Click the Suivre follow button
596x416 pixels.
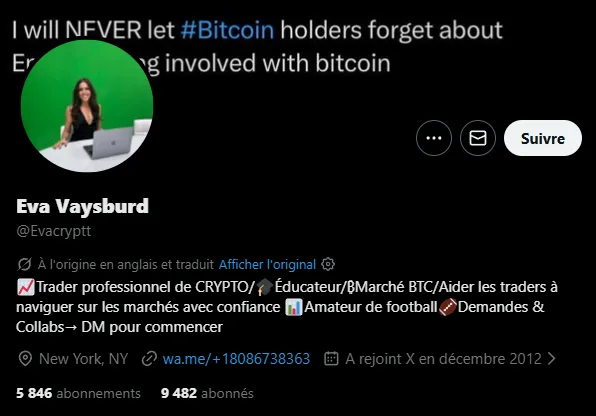click(543, 138)
